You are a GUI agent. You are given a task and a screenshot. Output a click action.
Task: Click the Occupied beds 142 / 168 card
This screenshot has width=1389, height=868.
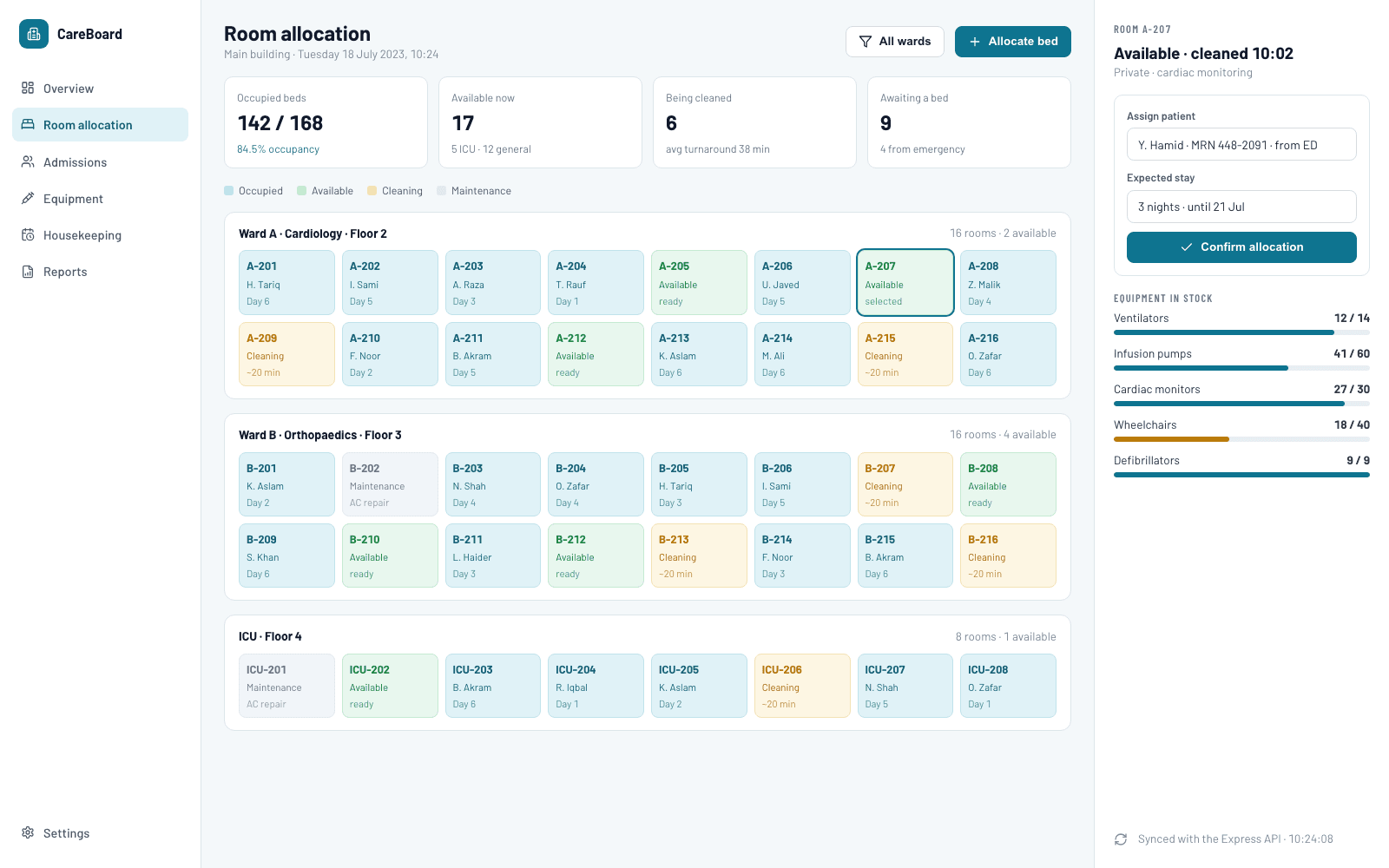(x=326, y=122)
